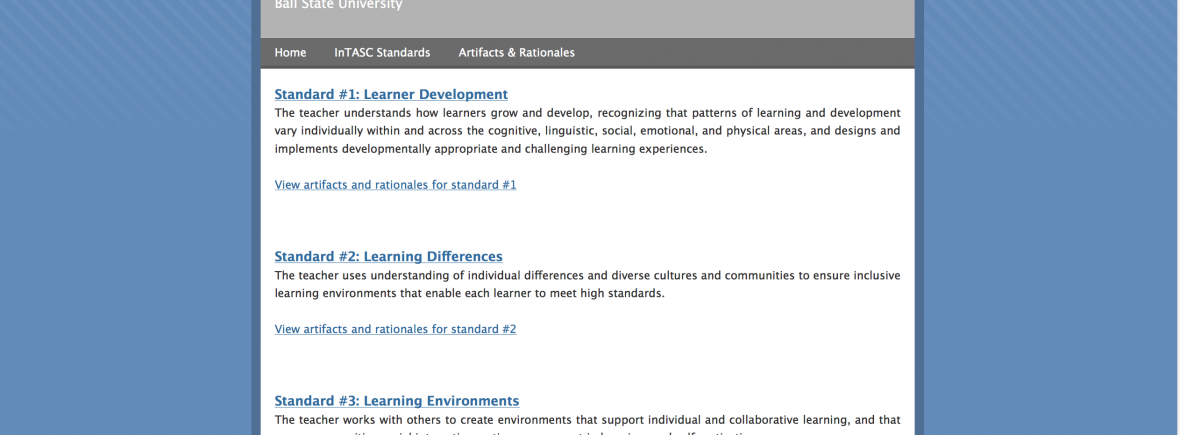View artifacts and rationales for standard #1

[395, 185]
